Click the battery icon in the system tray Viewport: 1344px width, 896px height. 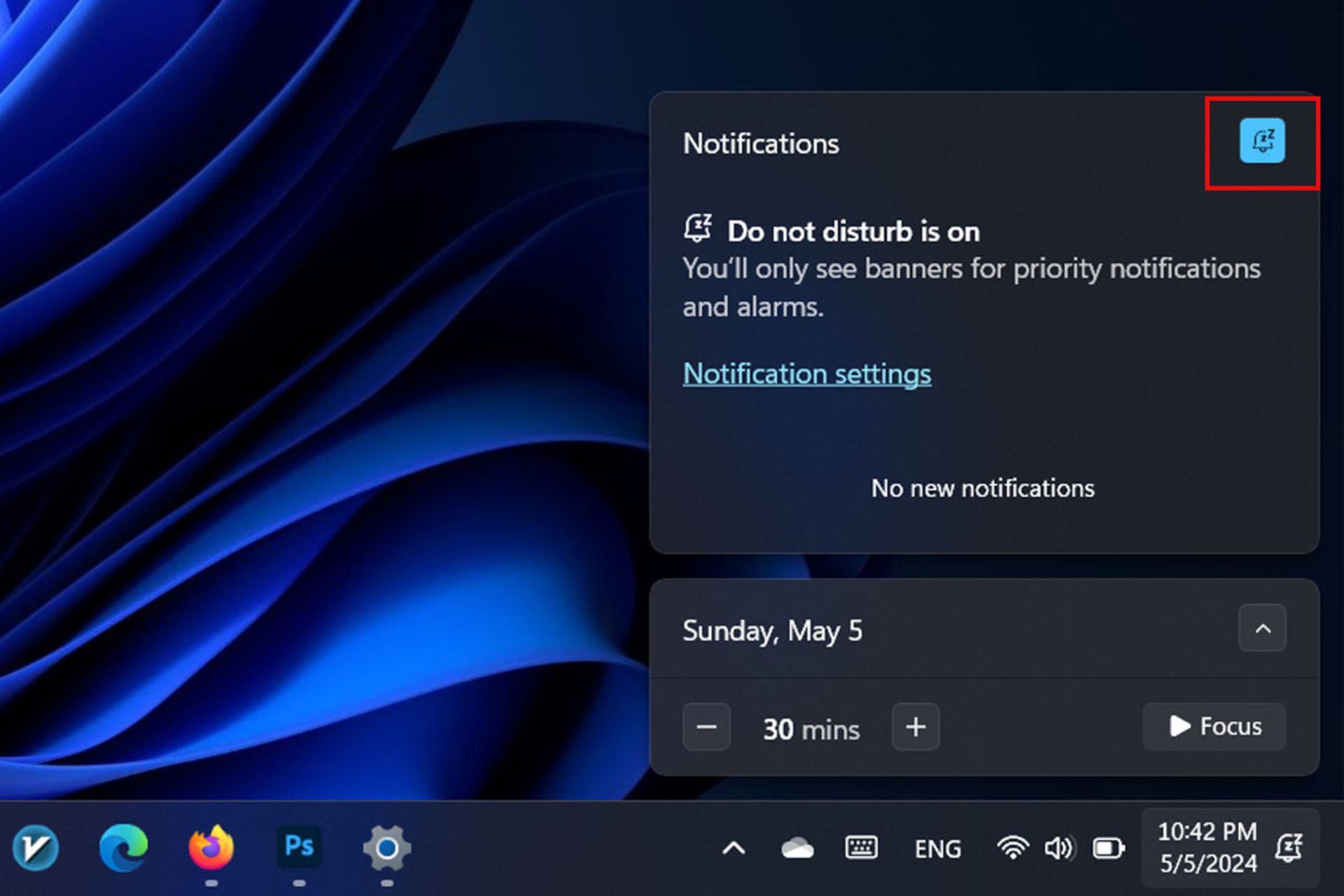tap(1108, 849)
